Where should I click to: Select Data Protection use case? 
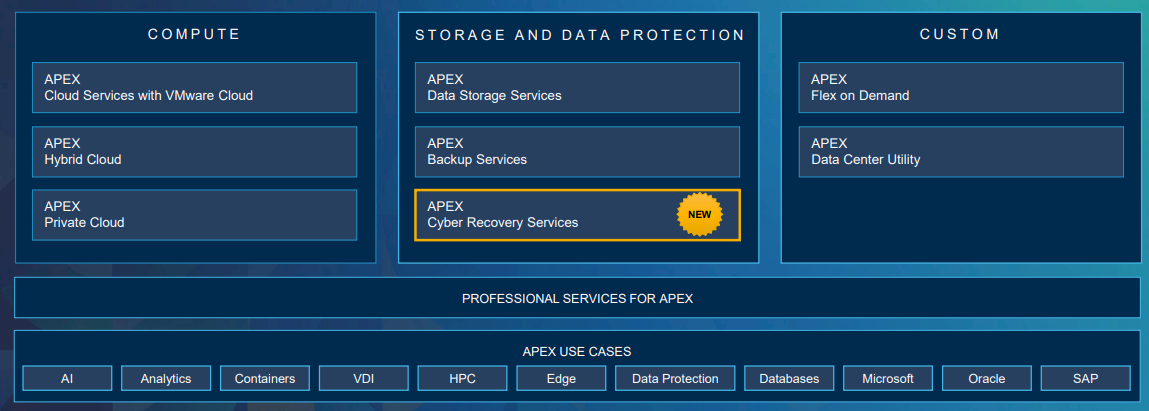pos(675,379)
